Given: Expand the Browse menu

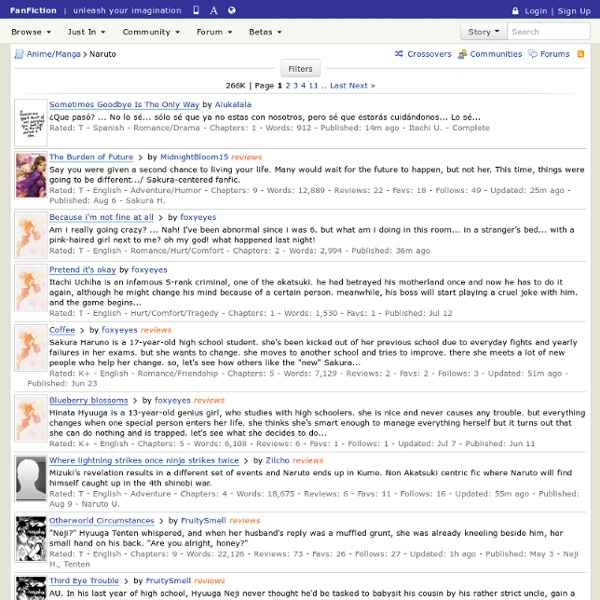Looking at the screenshot, I should [31, 32].
